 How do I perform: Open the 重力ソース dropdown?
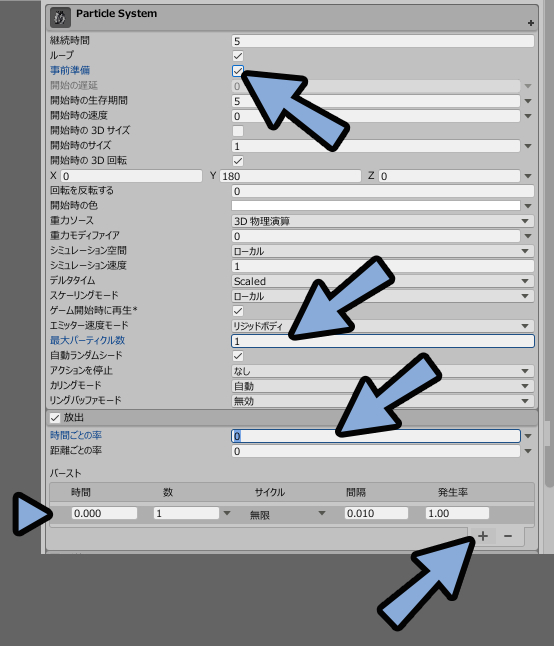(x=383, y=221)
